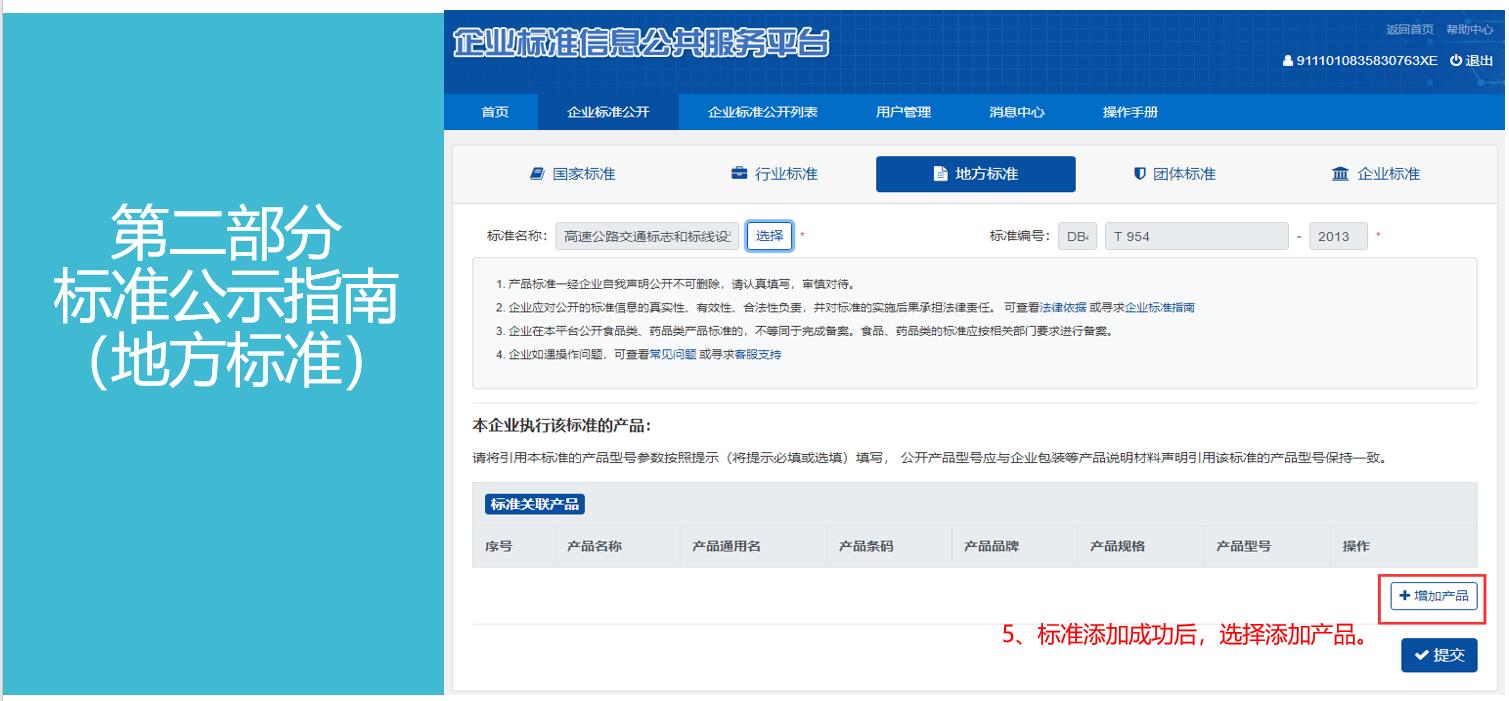Submit the form with 提交 button
Screen dimensions: 1509x701
(1439, 655)
